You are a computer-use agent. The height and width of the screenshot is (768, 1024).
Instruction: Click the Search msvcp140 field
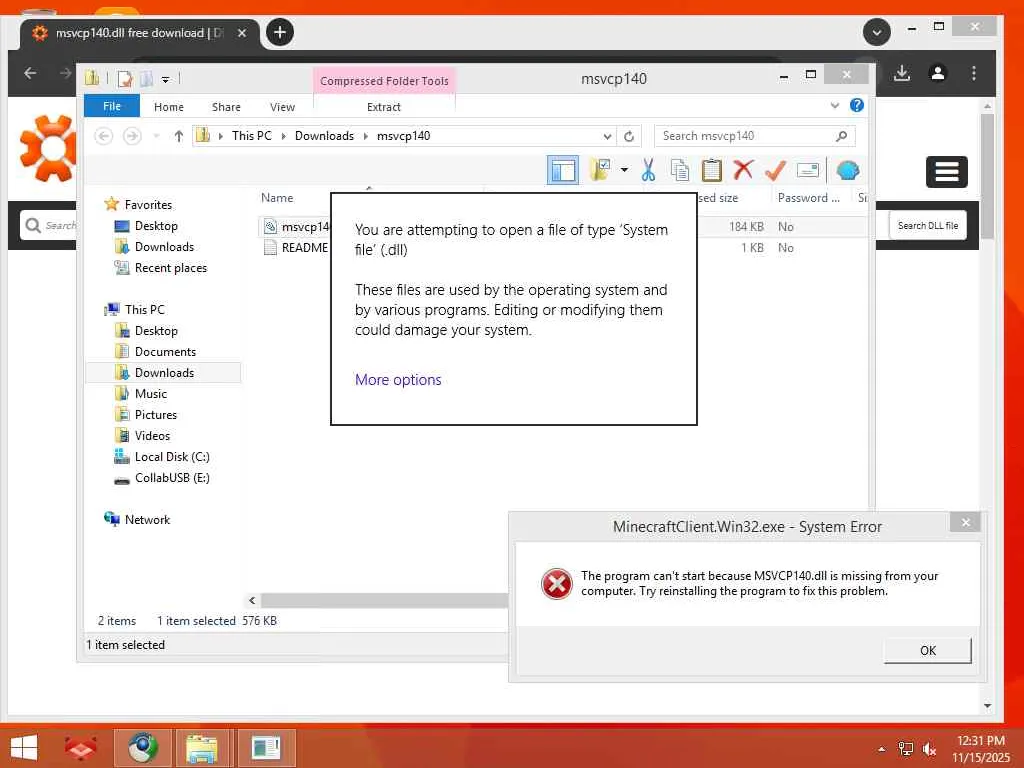754,136
